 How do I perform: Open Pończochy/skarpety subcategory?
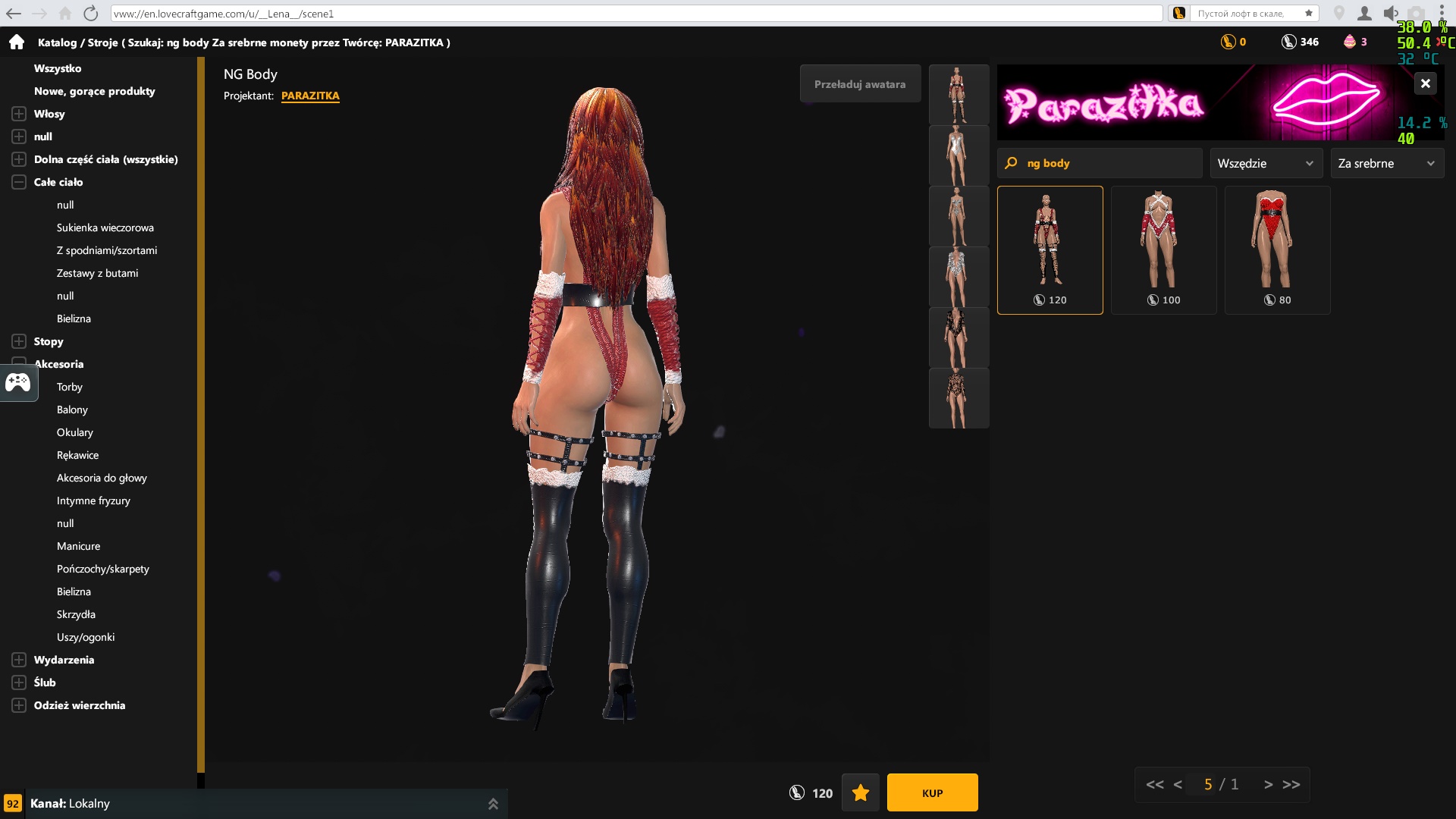[x=102, y=569]
